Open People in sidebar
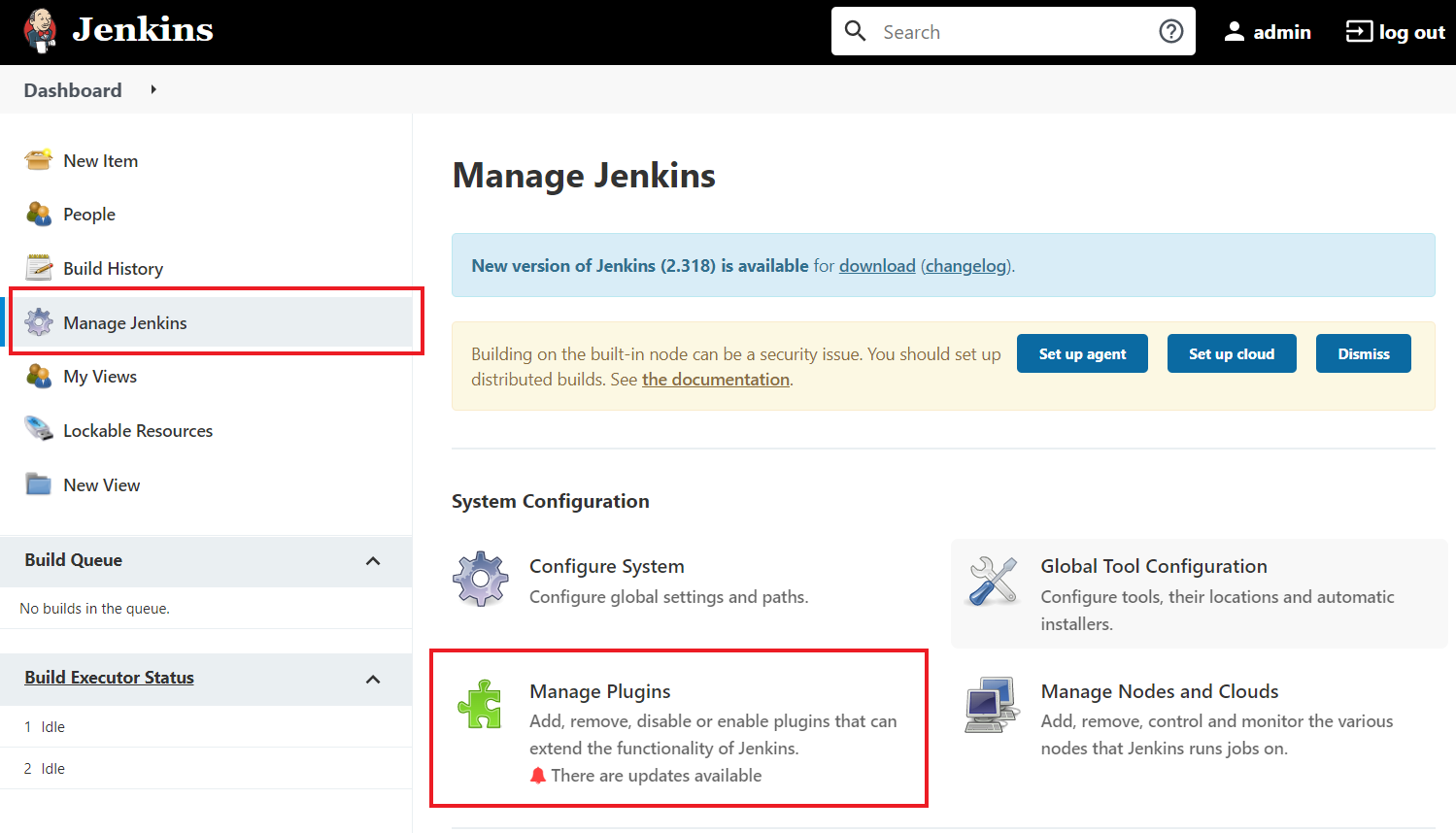This screenshot has height=833, width=1456. coord(89,215)
